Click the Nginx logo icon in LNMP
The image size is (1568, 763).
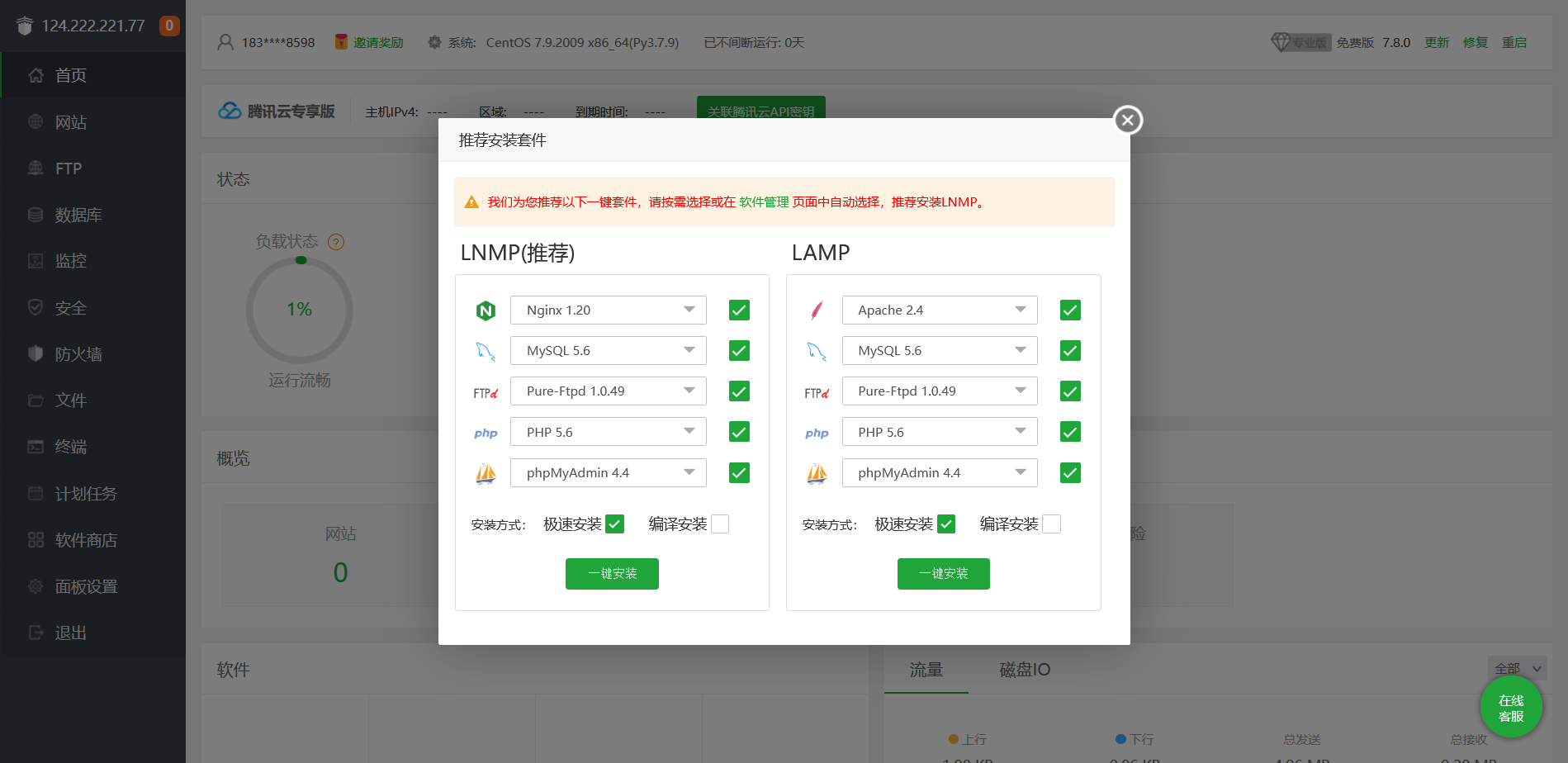click(486, 310)
